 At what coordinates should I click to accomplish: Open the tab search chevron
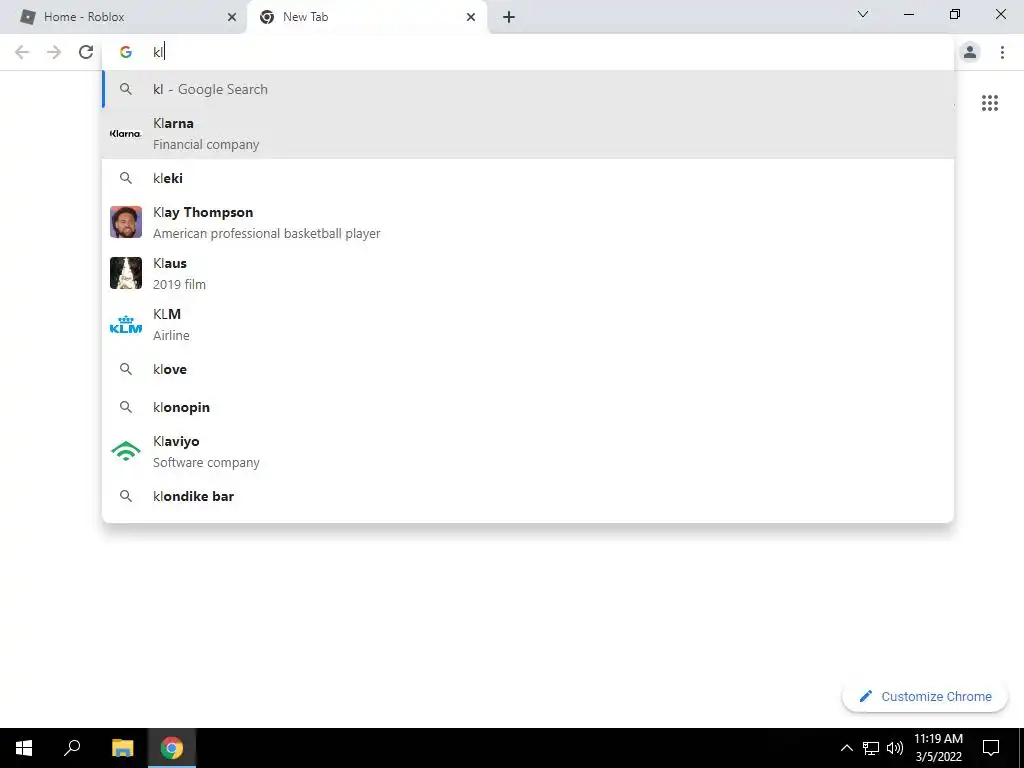863,14
